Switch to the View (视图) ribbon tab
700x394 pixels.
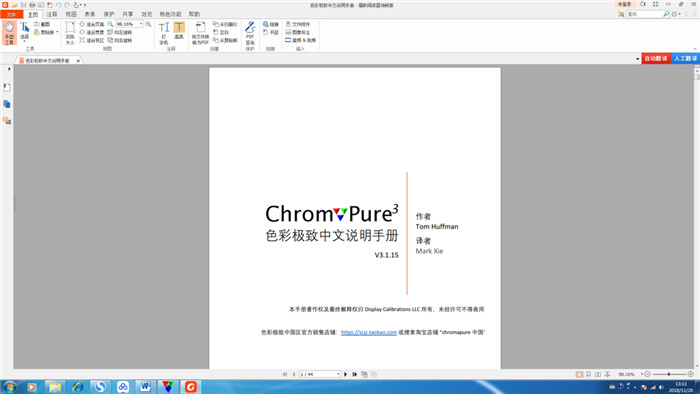click(x=71, y=14)
